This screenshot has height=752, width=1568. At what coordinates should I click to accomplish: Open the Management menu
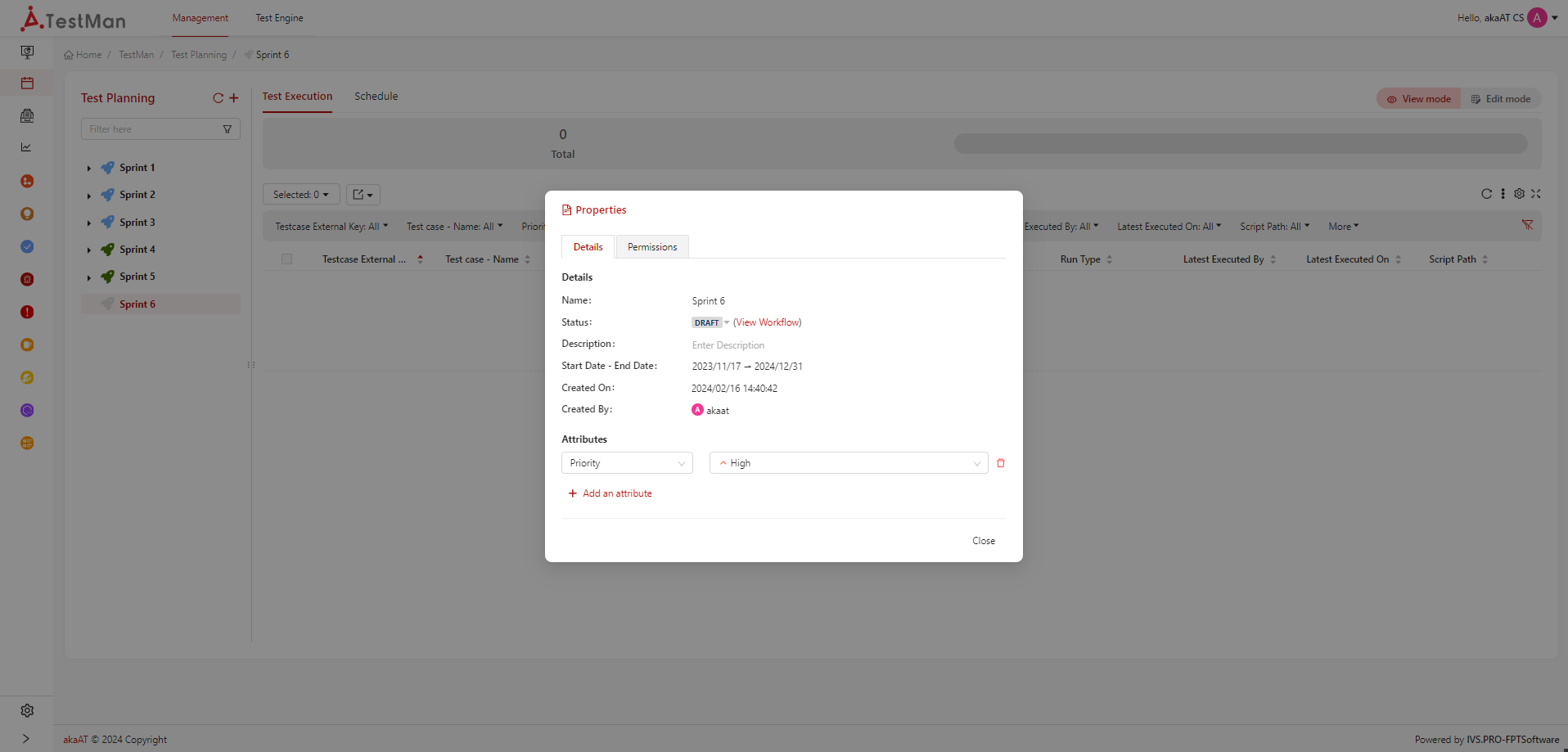point(201,18)
